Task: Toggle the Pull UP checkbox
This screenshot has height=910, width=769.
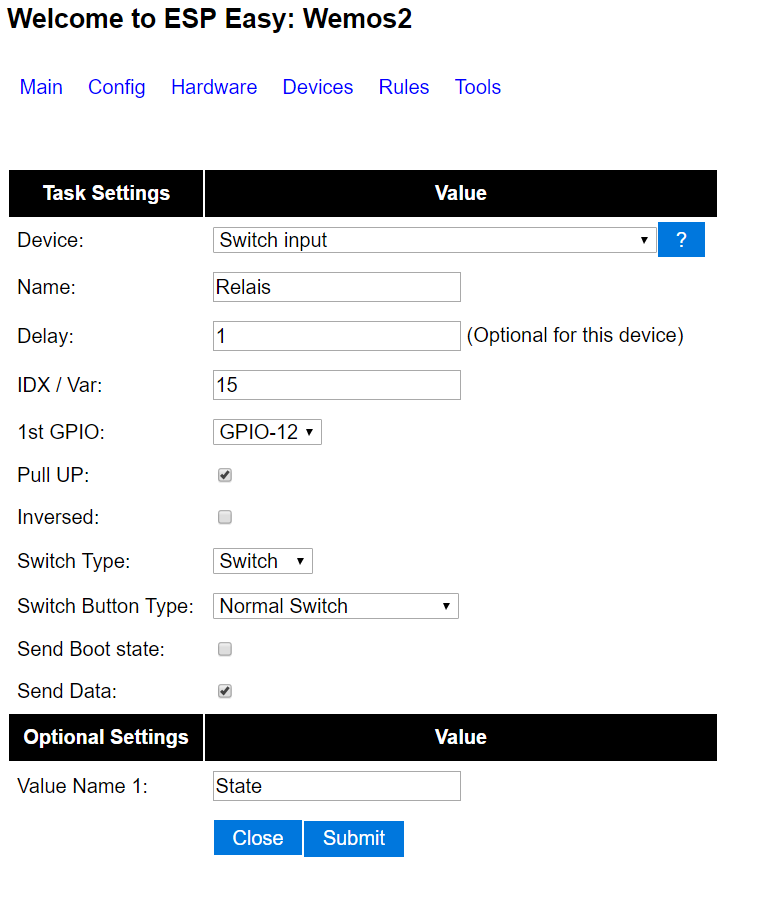Action: tap(225, 475)
